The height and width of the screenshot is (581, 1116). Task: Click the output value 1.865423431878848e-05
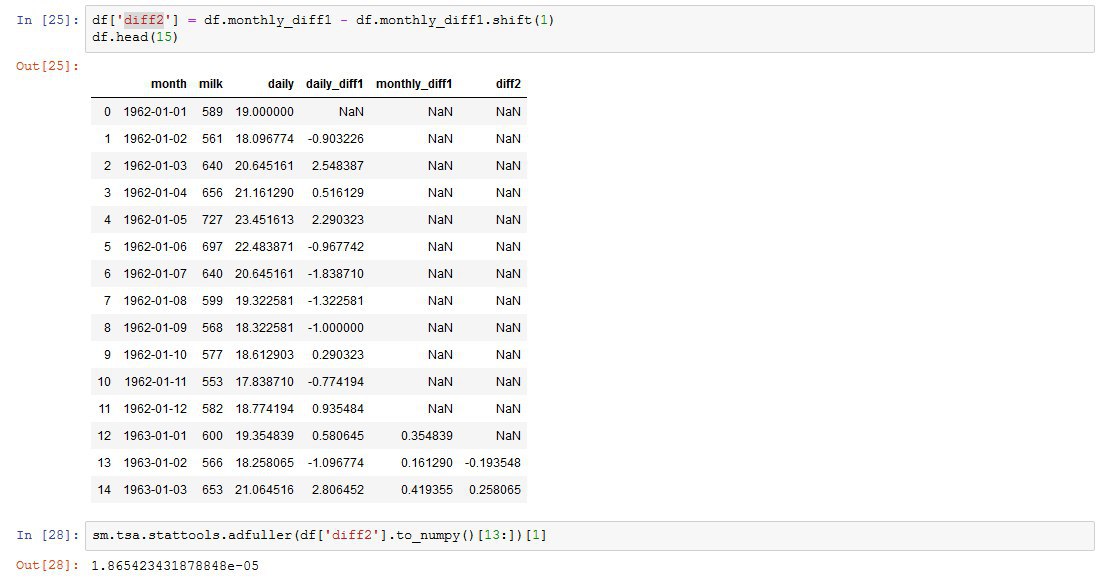click(x=175, y=565)
